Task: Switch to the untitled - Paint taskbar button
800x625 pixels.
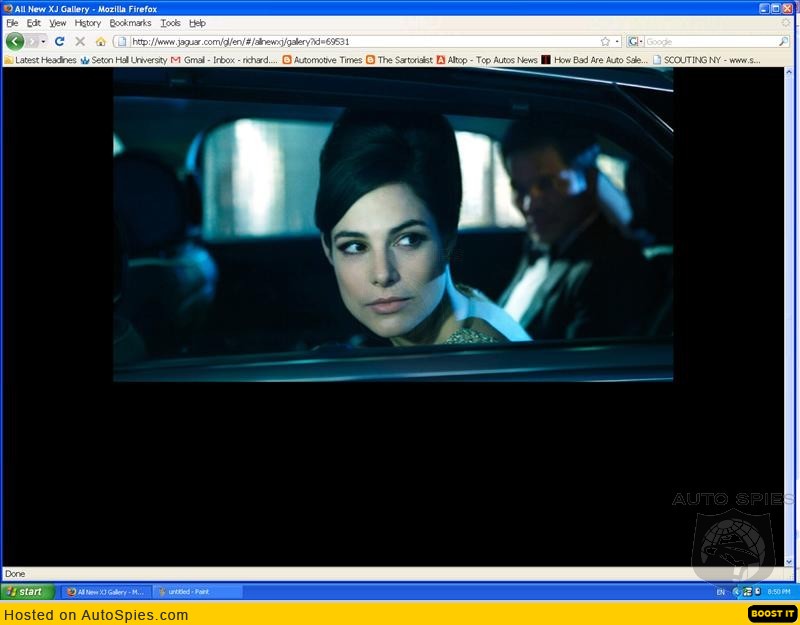Action: coord(196,592)
